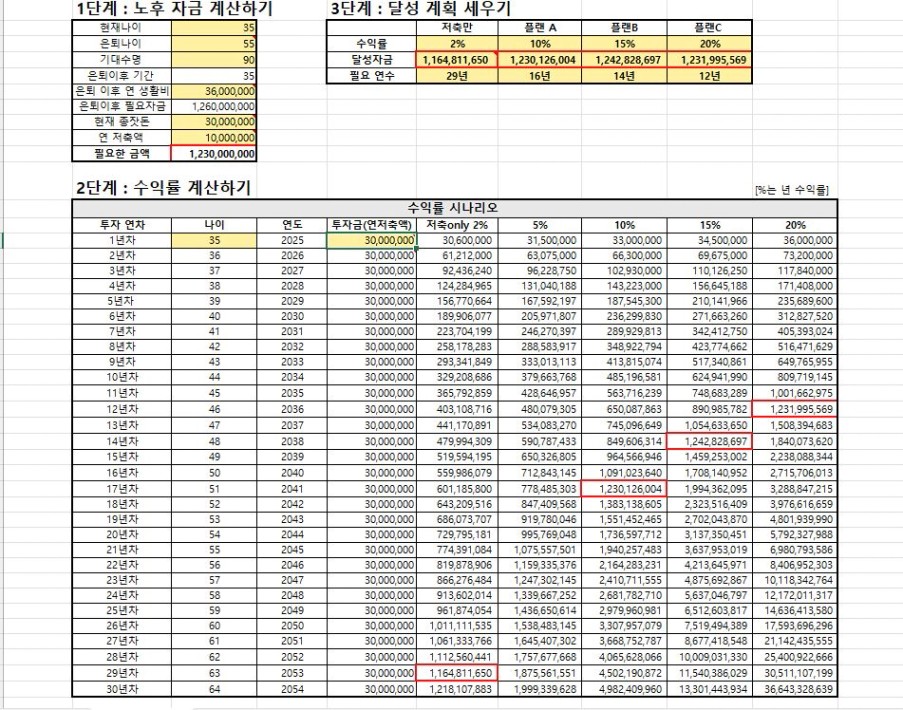Click red-outlined 1,230,126,004 in 17년차 row
Image resolution: width=903 pixels, height=710 pixels.
click(x=624, y=489)
